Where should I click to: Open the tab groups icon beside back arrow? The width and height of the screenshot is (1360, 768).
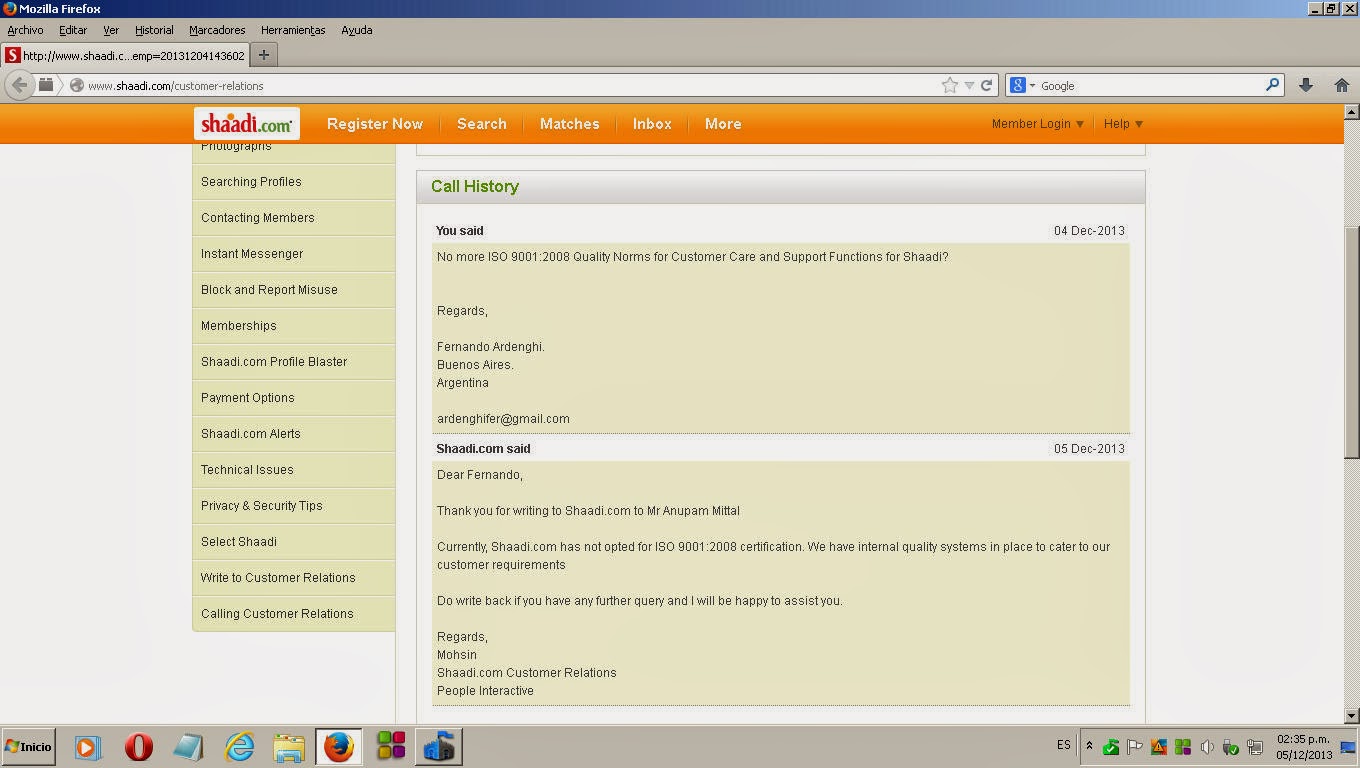click(46, 85)
